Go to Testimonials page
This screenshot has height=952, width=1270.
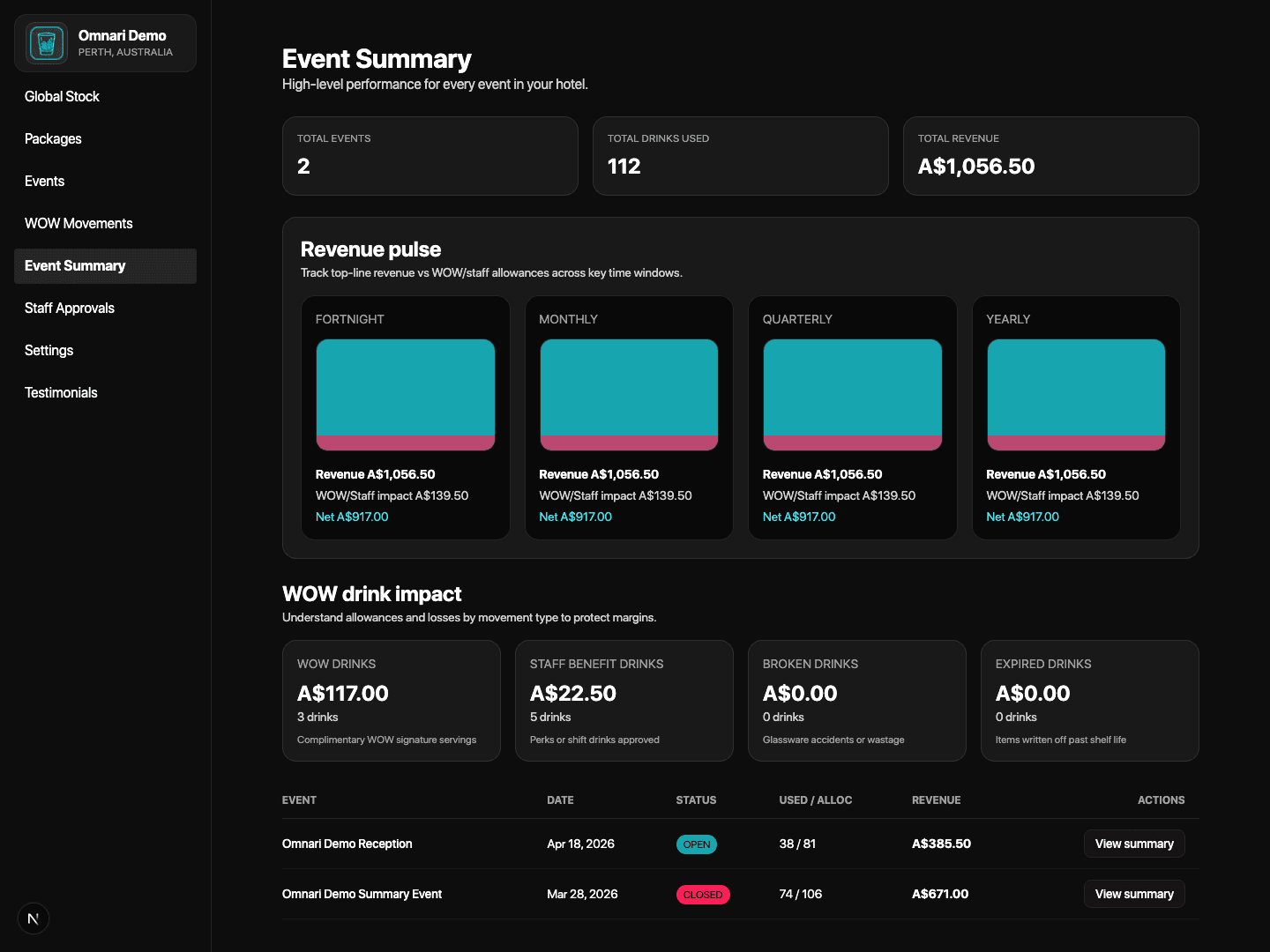[61, 393]
